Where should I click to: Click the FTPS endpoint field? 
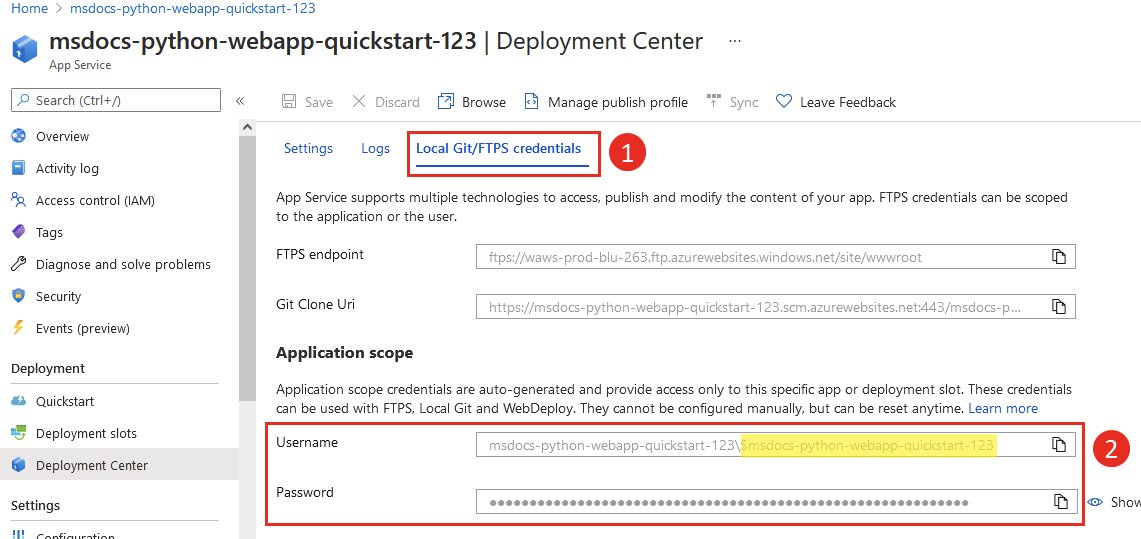pyautogui.click(x=776, y=257)
